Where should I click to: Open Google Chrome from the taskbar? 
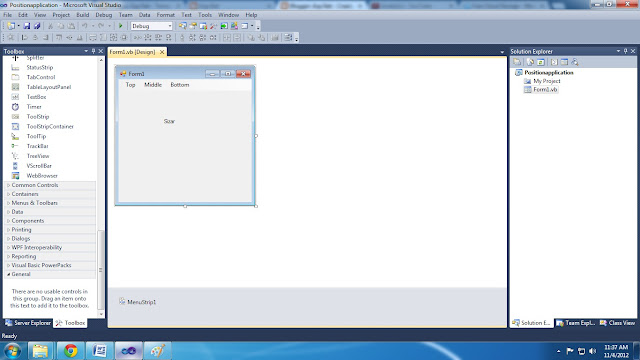(x=70, y=351)
